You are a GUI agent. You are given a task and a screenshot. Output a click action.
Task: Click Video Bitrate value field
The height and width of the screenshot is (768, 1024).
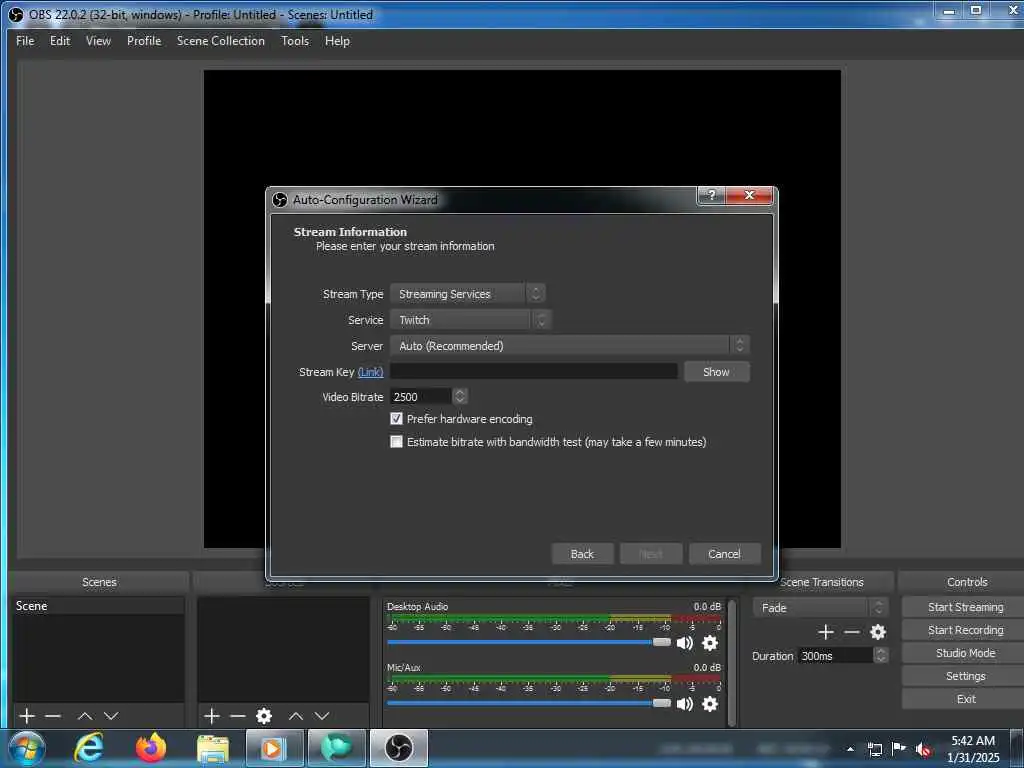421,396
